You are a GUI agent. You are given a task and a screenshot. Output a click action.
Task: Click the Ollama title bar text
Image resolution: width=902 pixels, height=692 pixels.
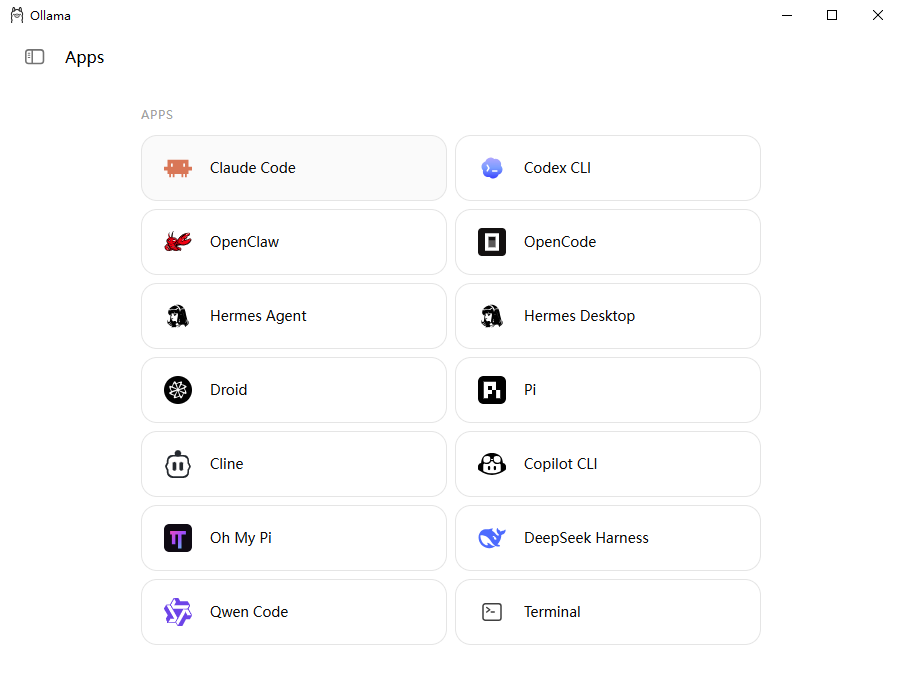[x=51, y=16]
